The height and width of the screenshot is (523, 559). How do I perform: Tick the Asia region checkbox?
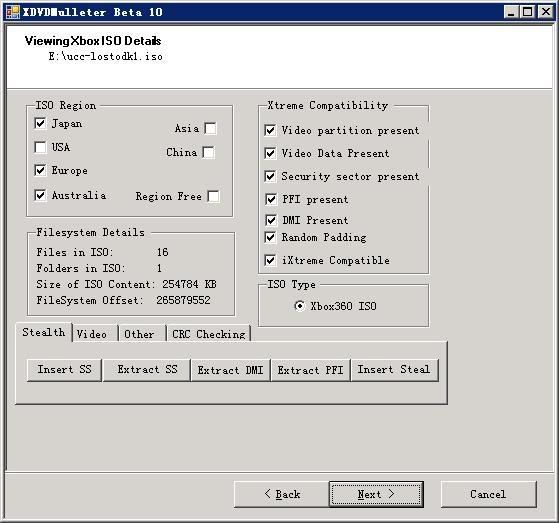(210, 128)
